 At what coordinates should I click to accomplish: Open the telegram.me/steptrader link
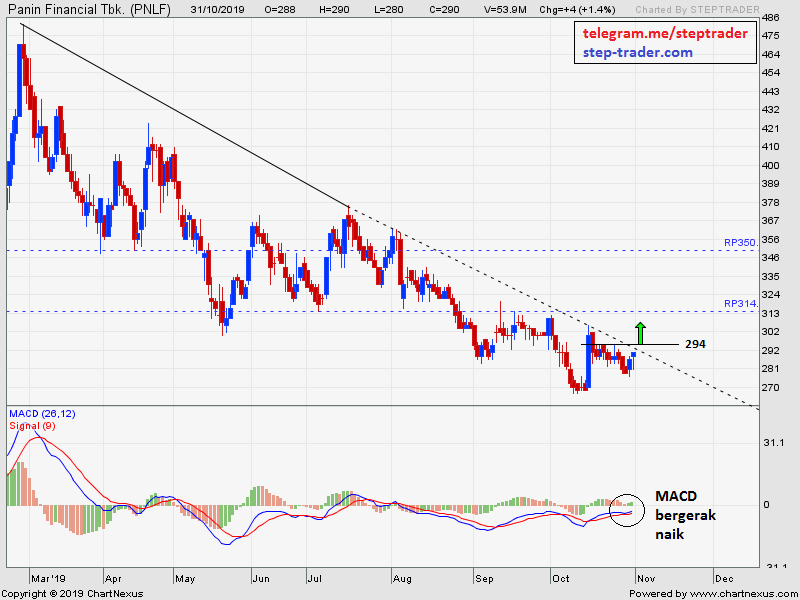click(665, 34)
